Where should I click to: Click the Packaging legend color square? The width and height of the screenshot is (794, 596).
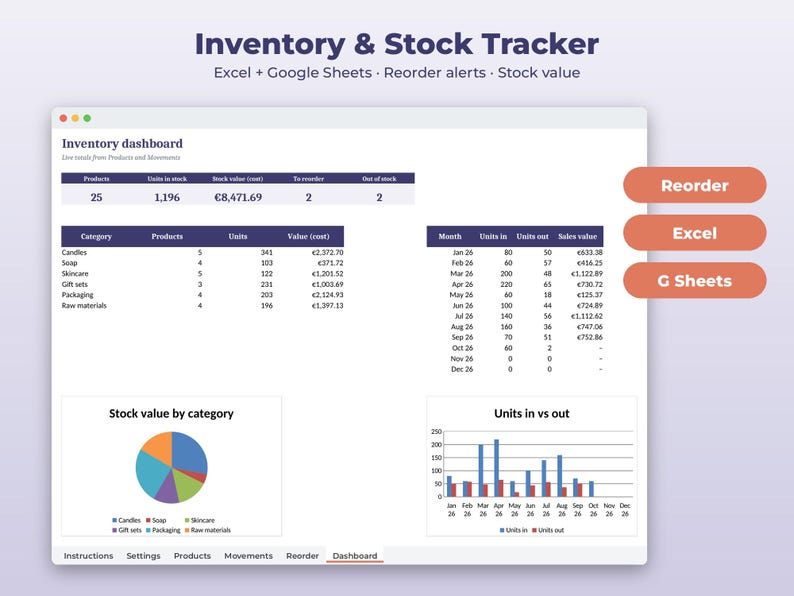(148, 530)
